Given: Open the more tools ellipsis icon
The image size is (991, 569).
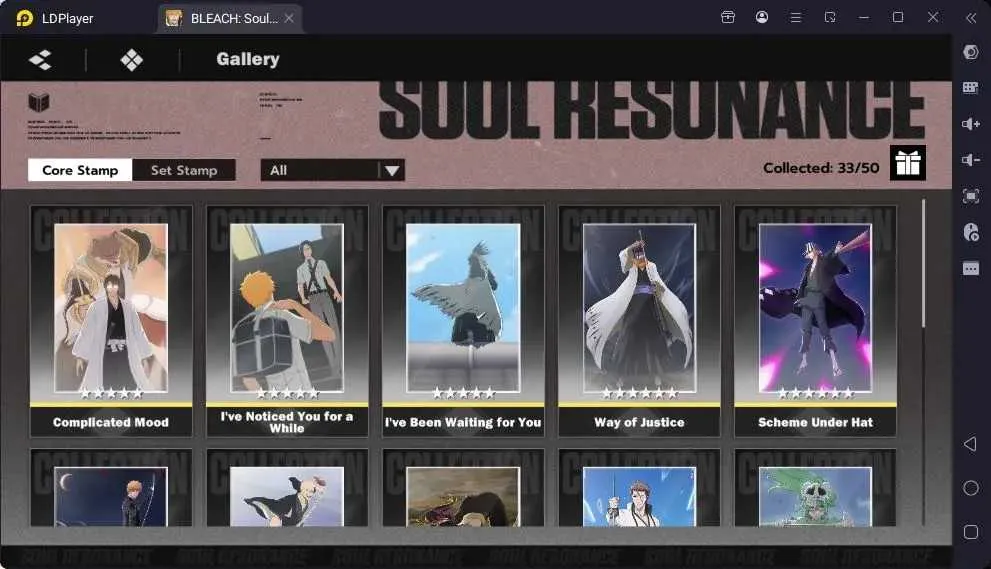Looking at the screenshot, I should (971, 269).
